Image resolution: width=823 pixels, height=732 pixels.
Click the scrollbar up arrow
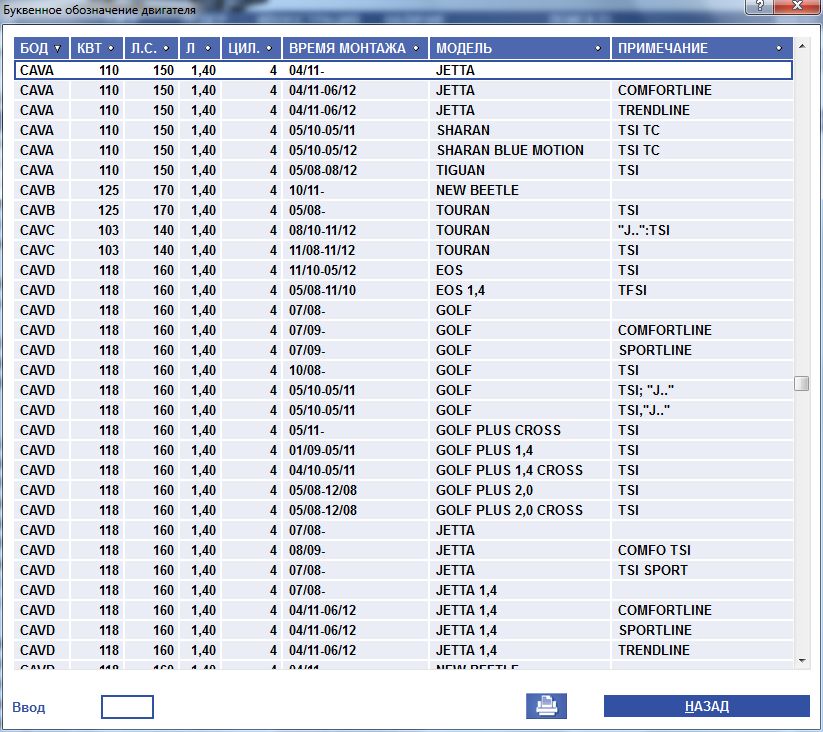click(x=801, y=46)
